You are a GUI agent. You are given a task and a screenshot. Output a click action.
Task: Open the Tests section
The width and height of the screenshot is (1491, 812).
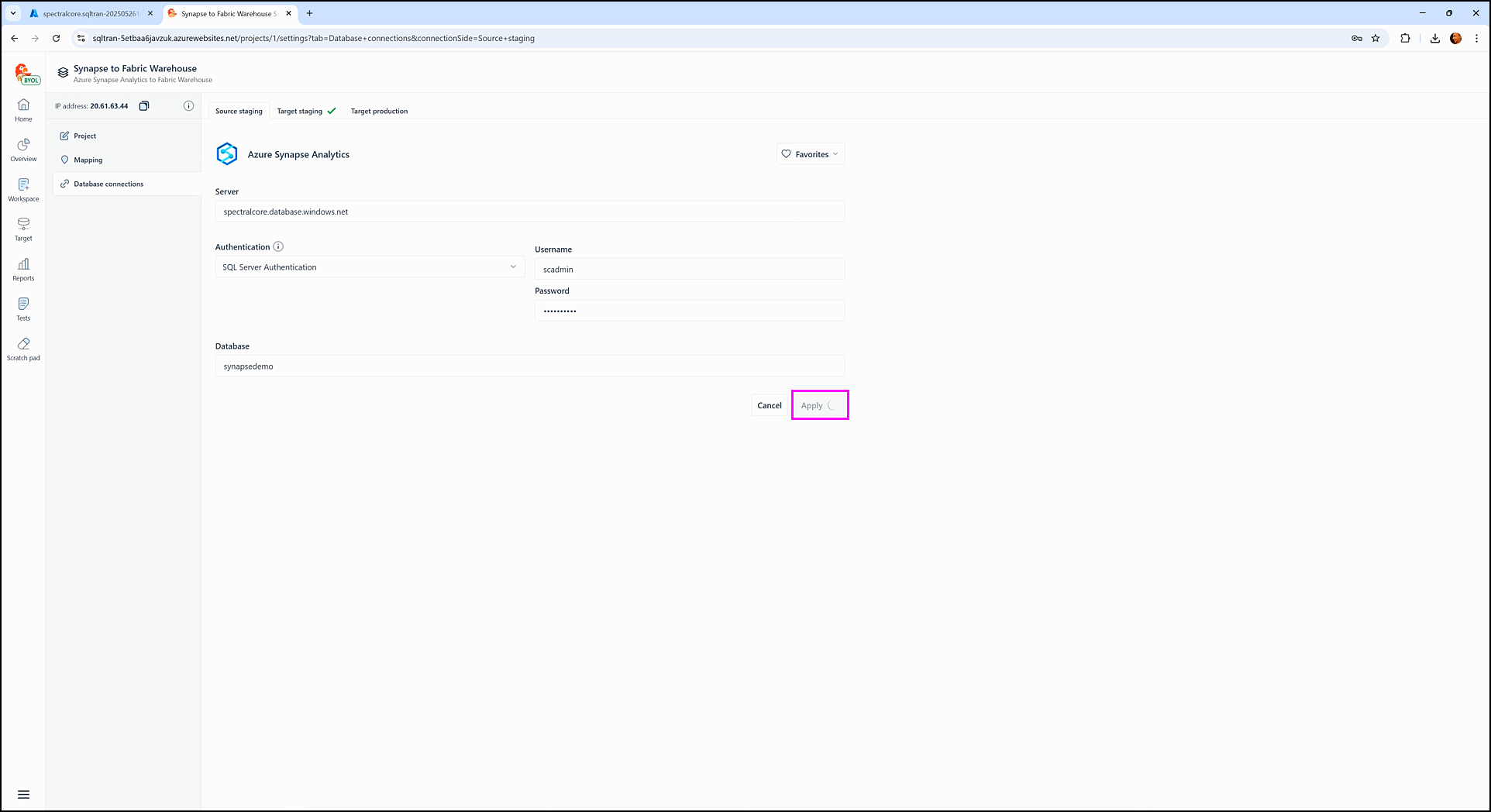pyautogui.click(x=23, y=309)
